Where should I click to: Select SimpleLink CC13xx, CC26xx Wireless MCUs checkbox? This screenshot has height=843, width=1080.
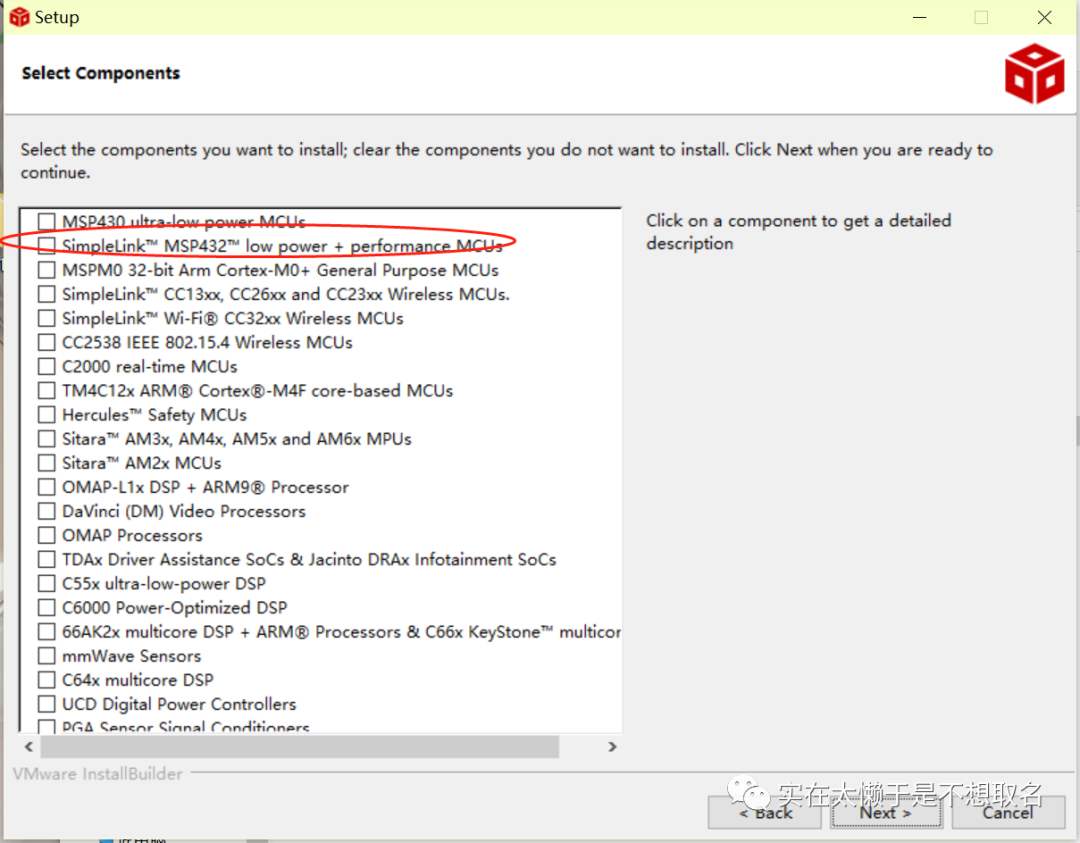(x=47, y=294)
